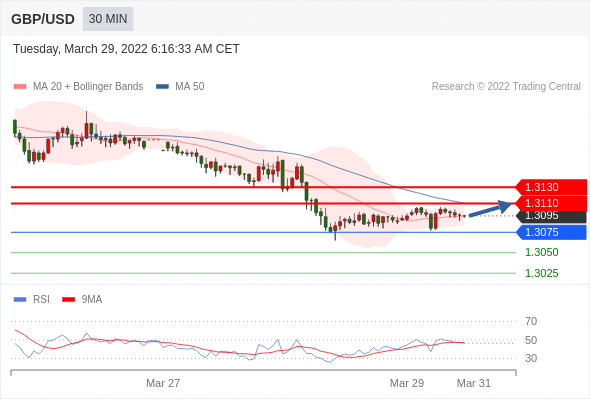This screenshot has width=590, height=400.
Task: Click the 1.3025 support level label
Action: (541, 273)
